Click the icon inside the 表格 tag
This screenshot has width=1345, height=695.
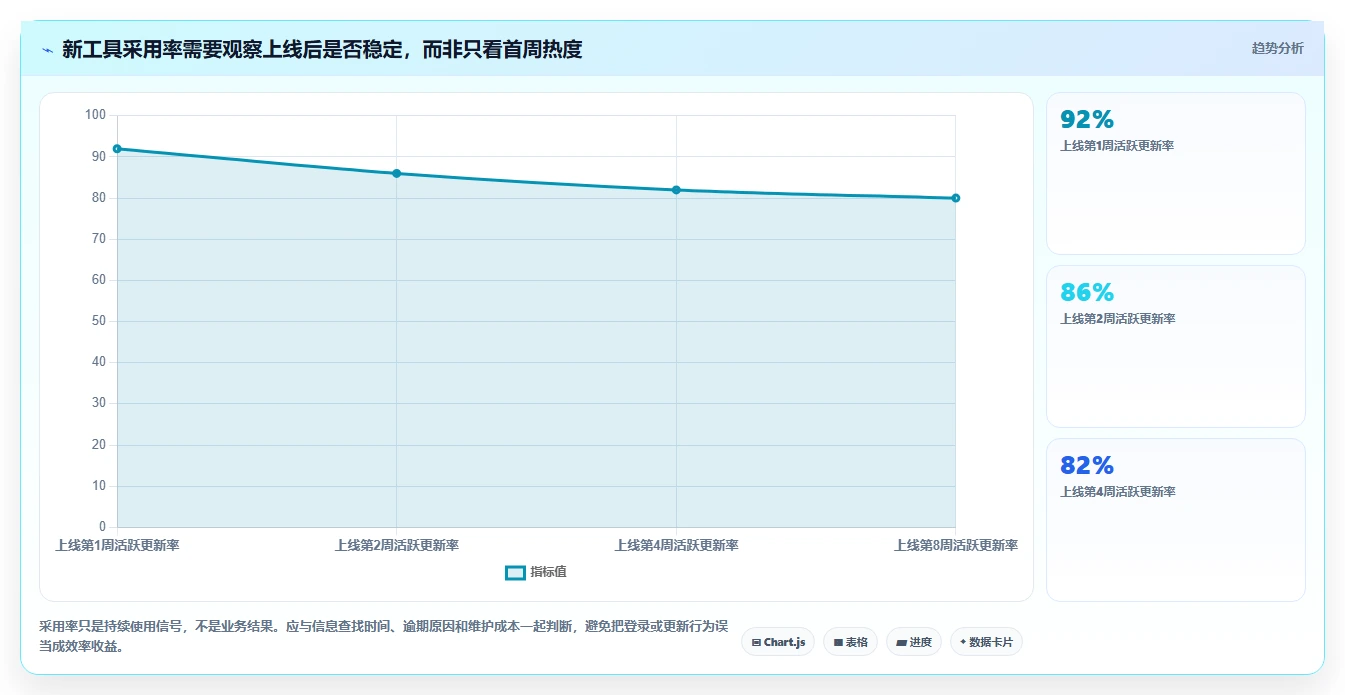(838, 642)
